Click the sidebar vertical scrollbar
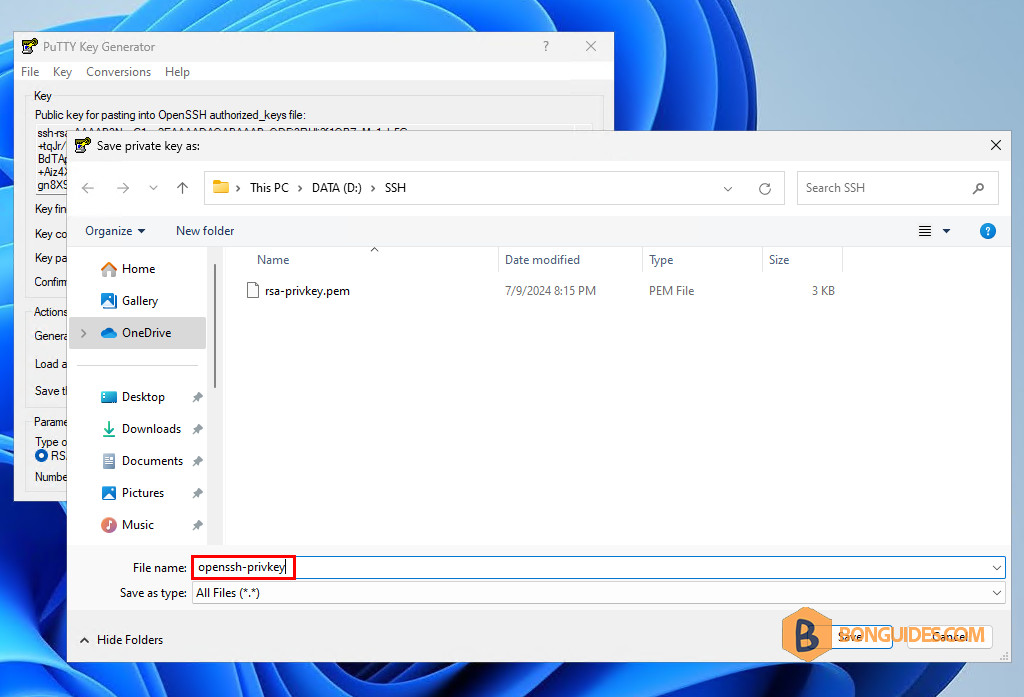This screenshot has width=1024, height=697. point(214,325)
